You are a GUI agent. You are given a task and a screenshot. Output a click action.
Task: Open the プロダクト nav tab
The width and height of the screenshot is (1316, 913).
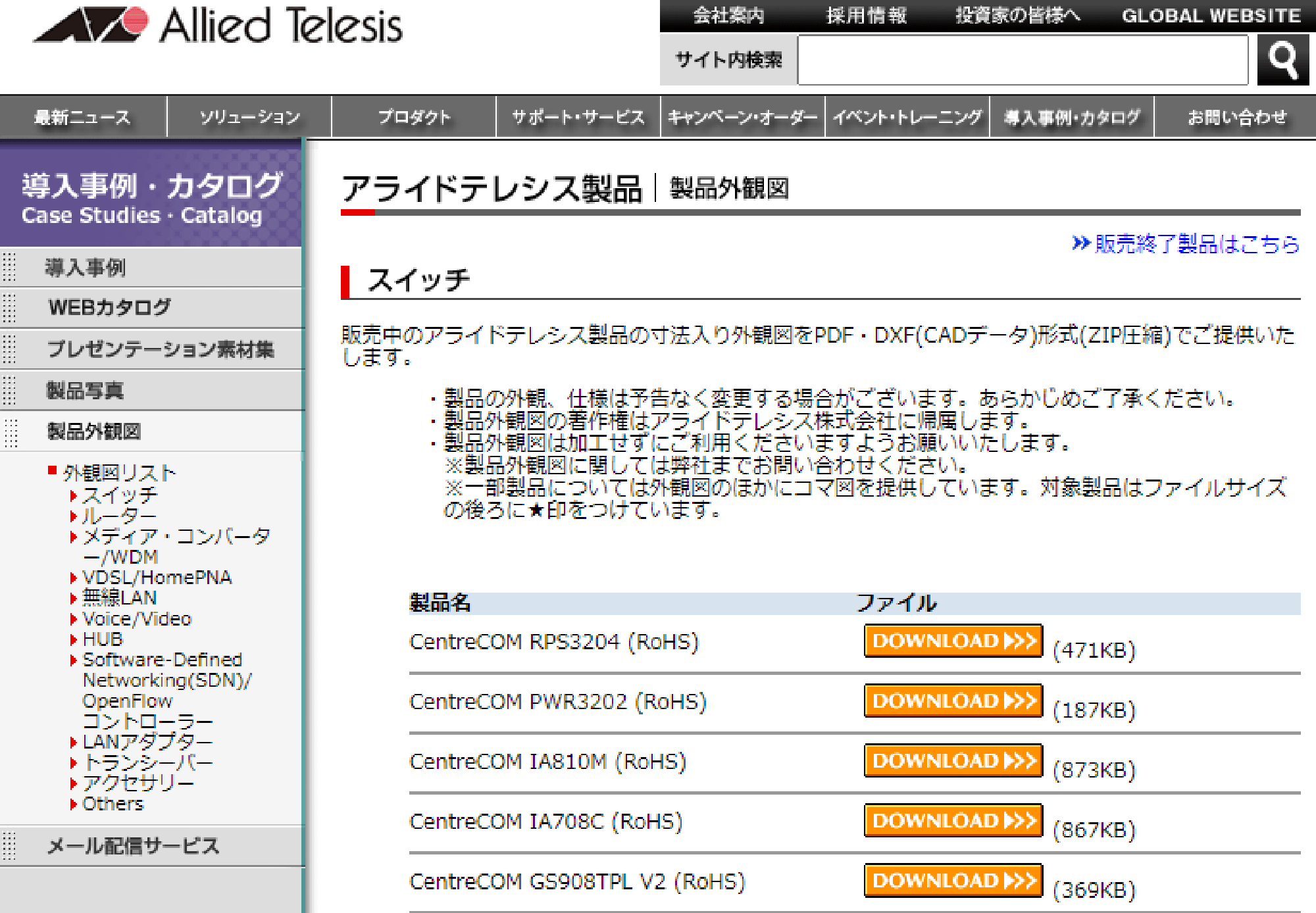point(414,117)
